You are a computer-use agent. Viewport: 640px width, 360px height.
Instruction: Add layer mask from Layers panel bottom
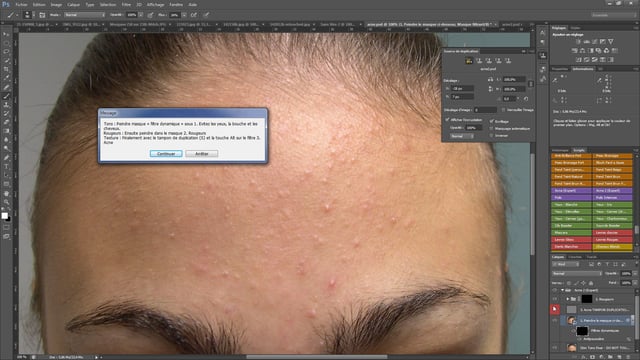tap(592, 357)
